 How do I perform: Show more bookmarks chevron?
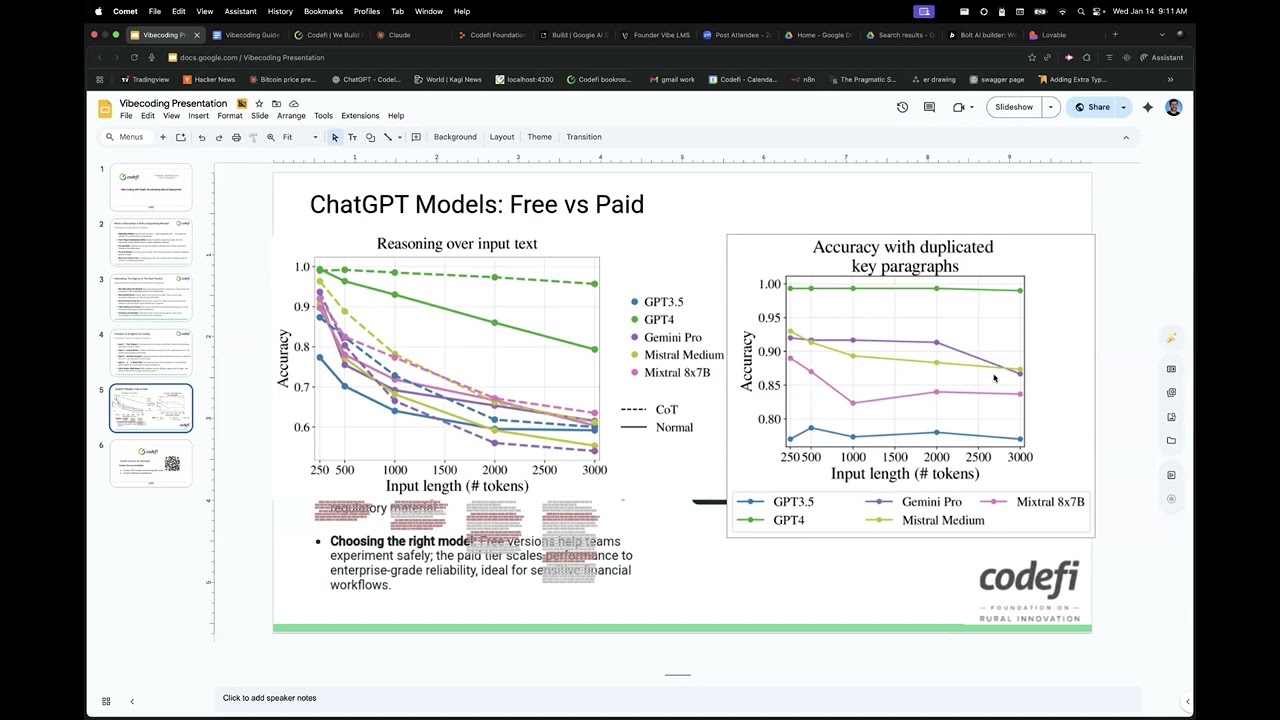click(x=1170, y=79)
